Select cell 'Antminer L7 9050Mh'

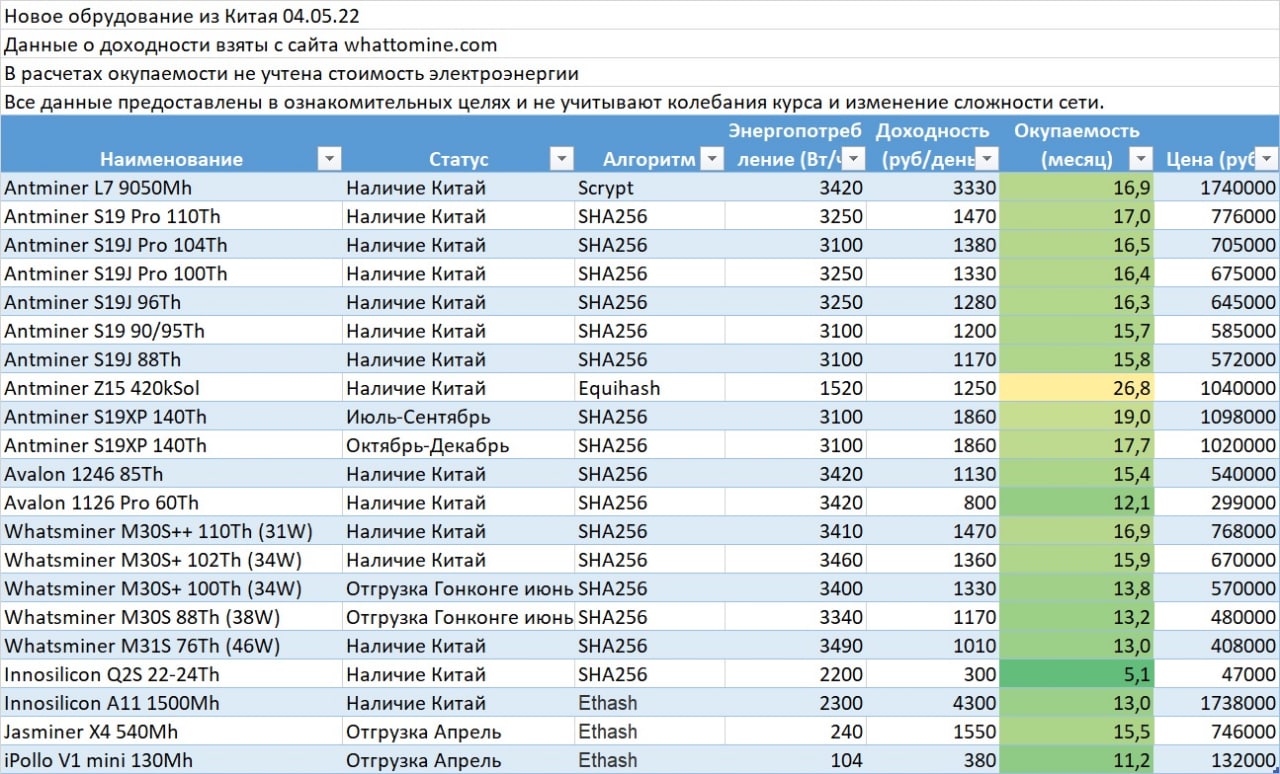(171, 187)
